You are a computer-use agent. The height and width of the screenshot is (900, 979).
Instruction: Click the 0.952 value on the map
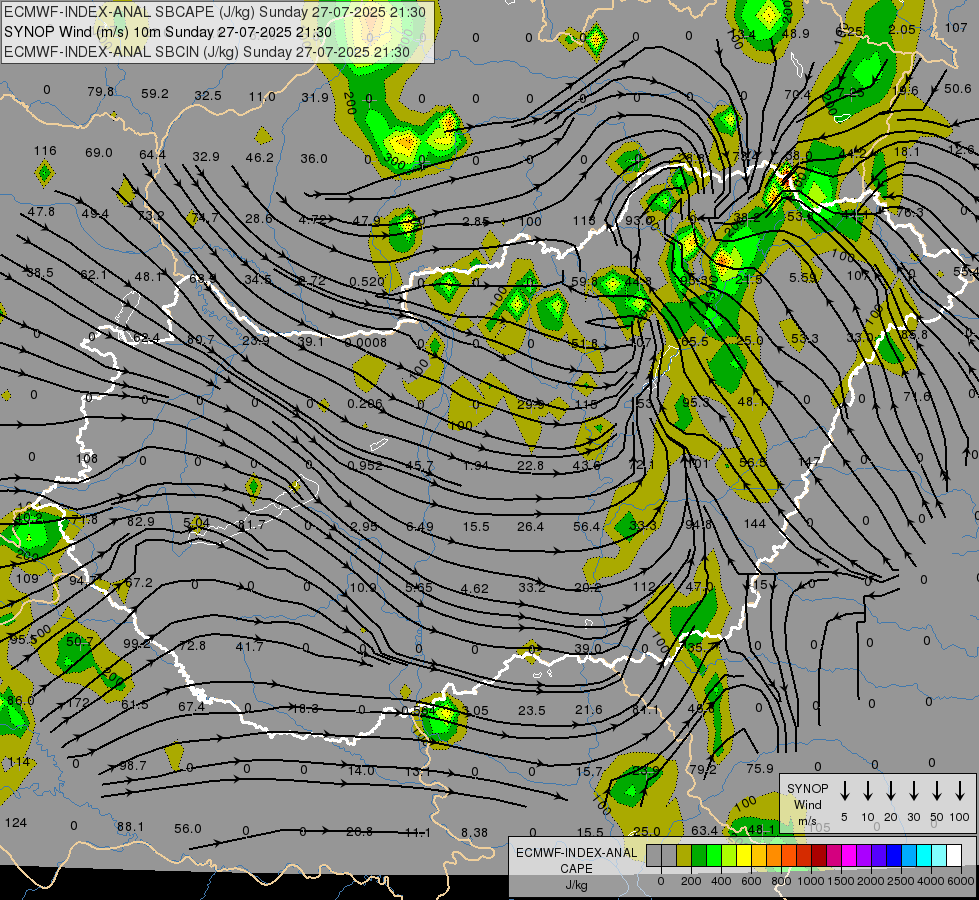point(365,465)
